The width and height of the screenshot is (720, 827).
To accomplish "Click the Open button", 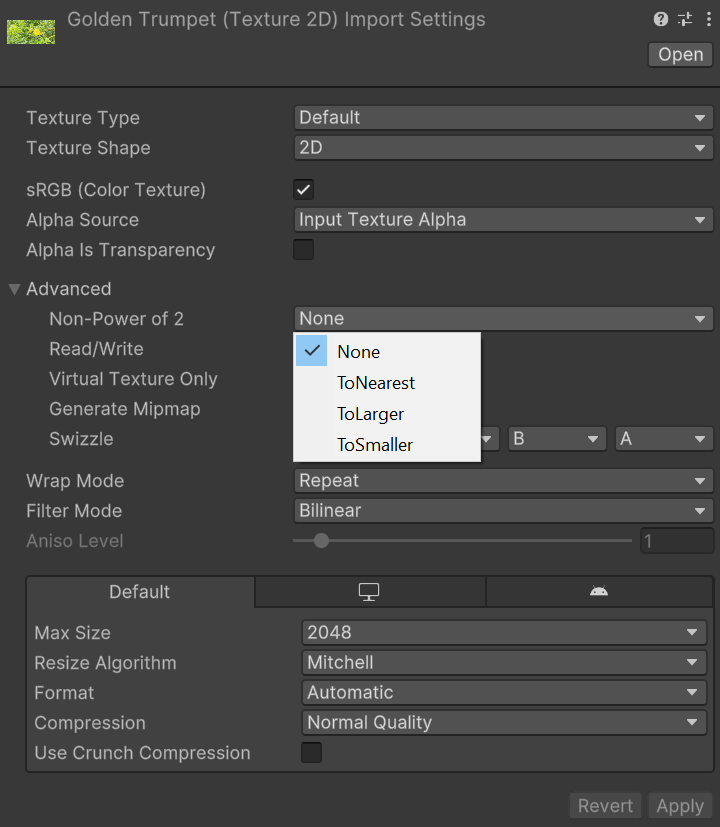I will click(x=680, y=54).
